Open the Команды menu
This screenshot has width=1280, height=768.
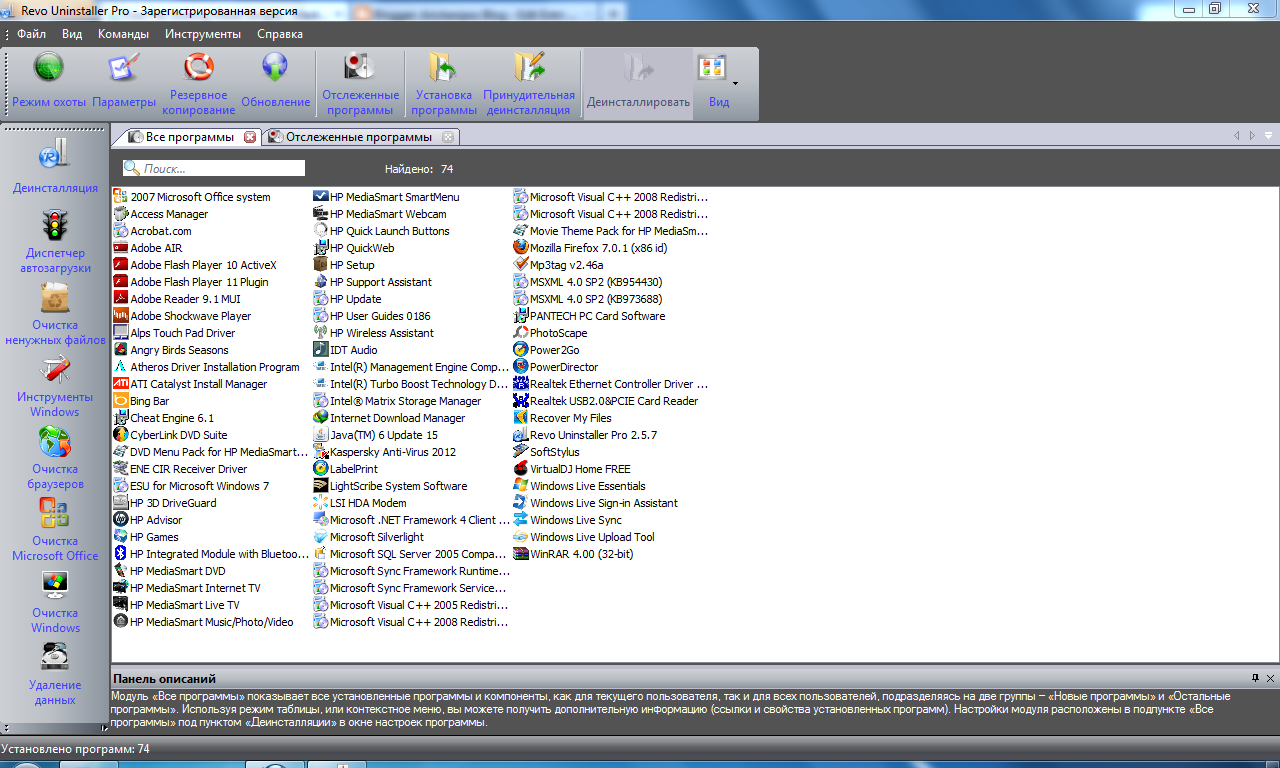pyautogui.click(x=123, y=34)
